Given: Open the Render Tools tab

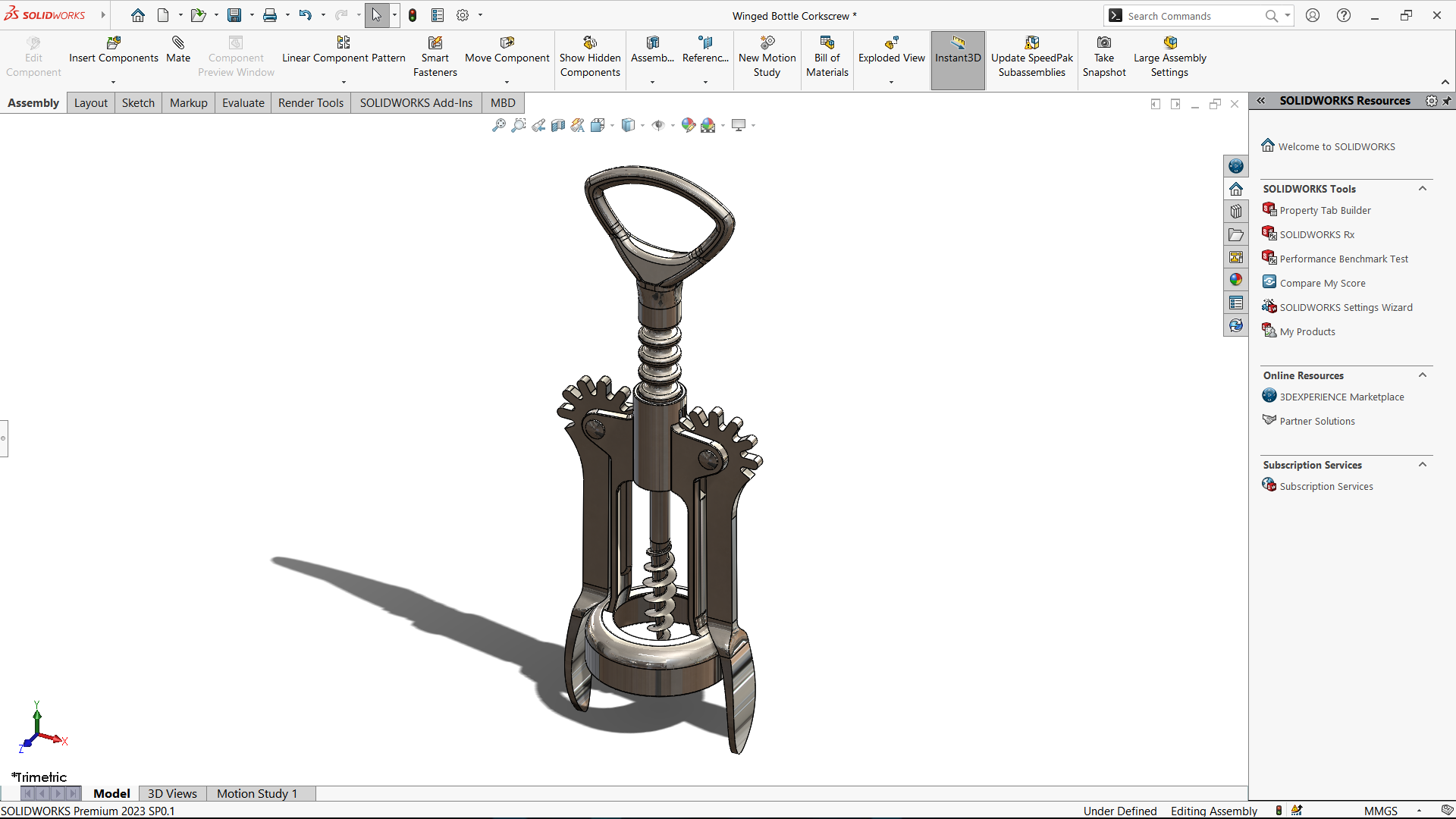Looking at the screenshot, I should click(311, 103).
